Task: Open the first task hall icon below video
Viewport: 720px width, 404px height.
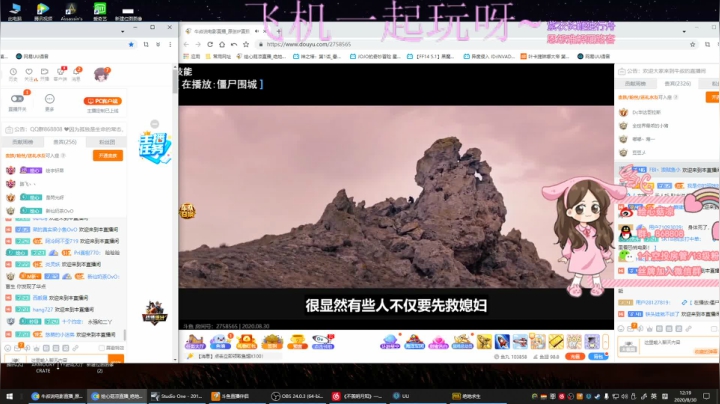Action: tap(195, 342)
